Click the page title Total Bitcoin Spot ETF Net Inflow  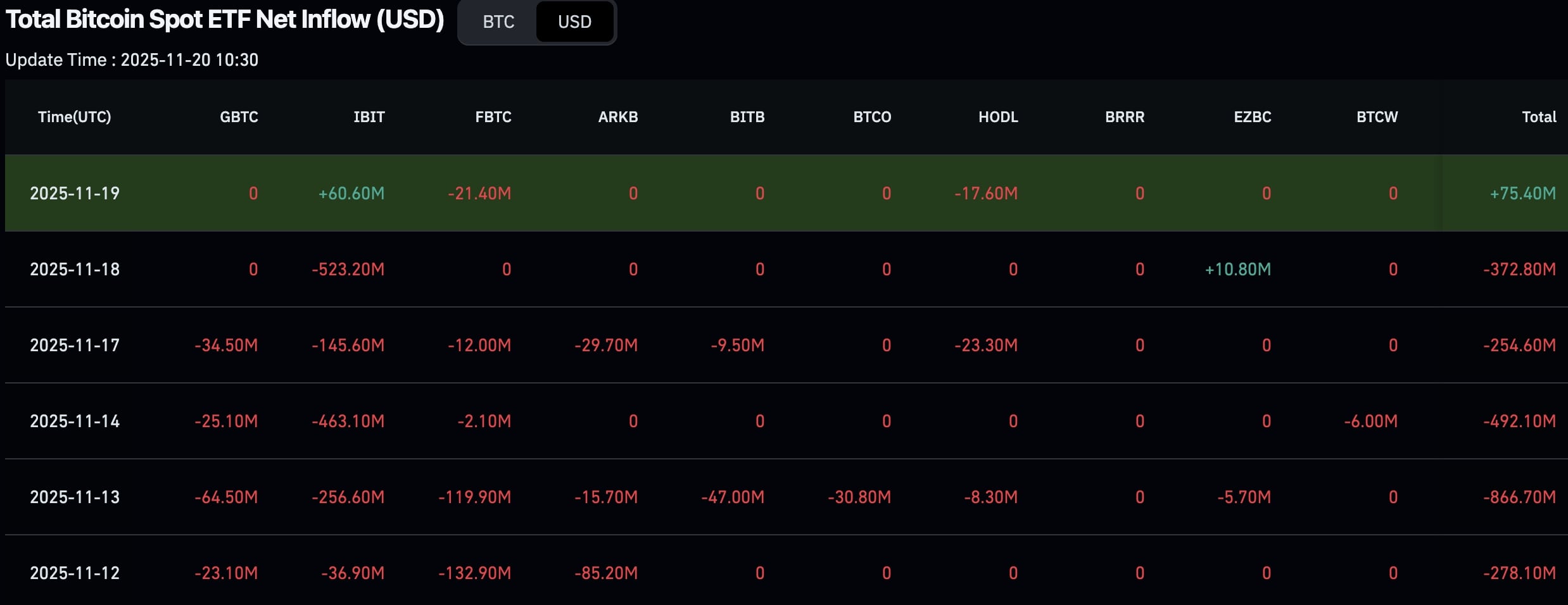click(225, 20)
